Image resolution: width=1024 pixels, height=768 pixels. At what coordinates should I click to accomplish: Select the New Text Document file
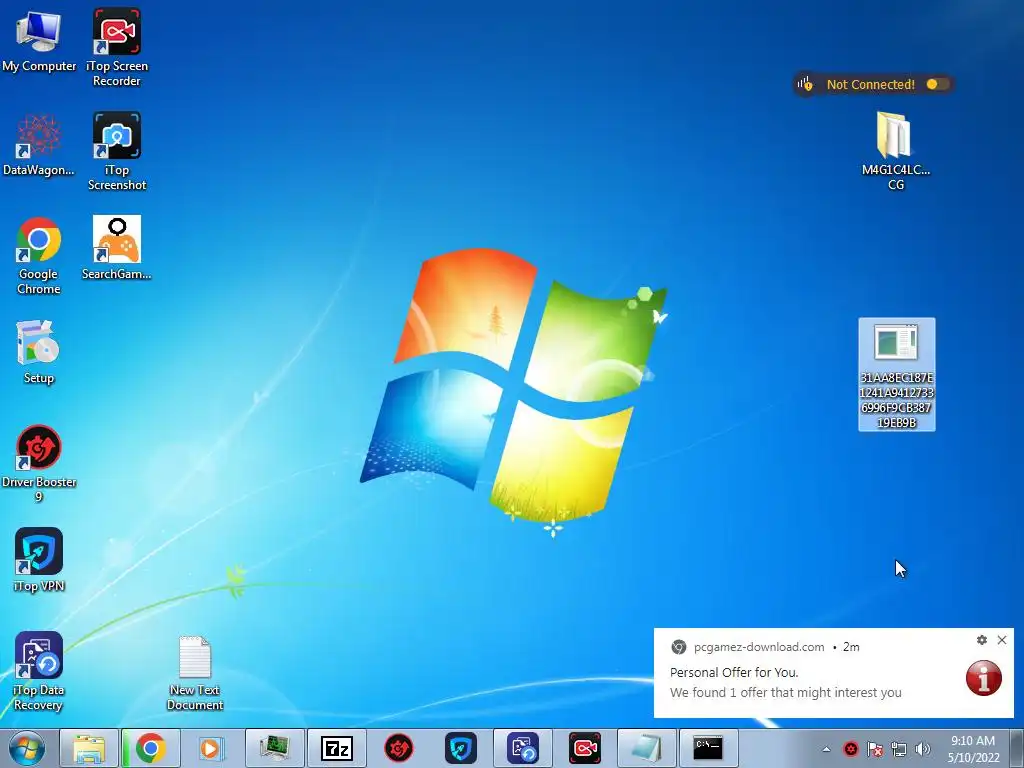(195, 673)
